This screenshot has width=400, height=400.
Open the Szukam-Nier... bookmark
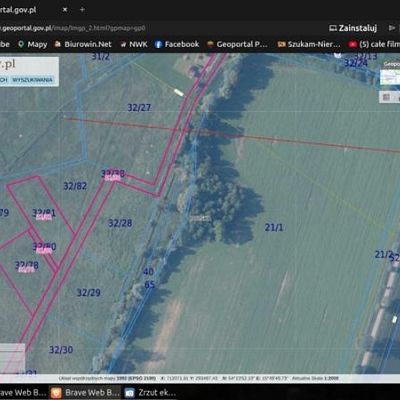pyautogui.click(x=309, y=44)
